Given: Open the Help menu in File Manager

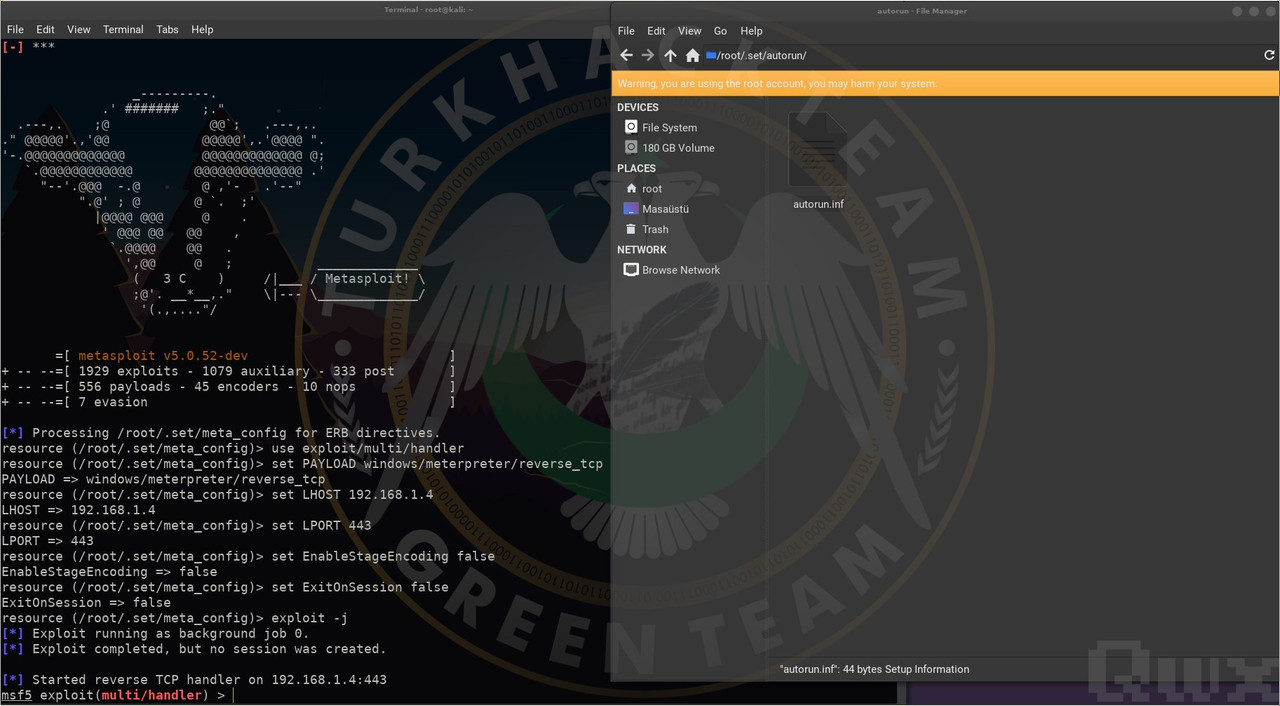Looking at the screenshot, I should click(x=752, y=31).
